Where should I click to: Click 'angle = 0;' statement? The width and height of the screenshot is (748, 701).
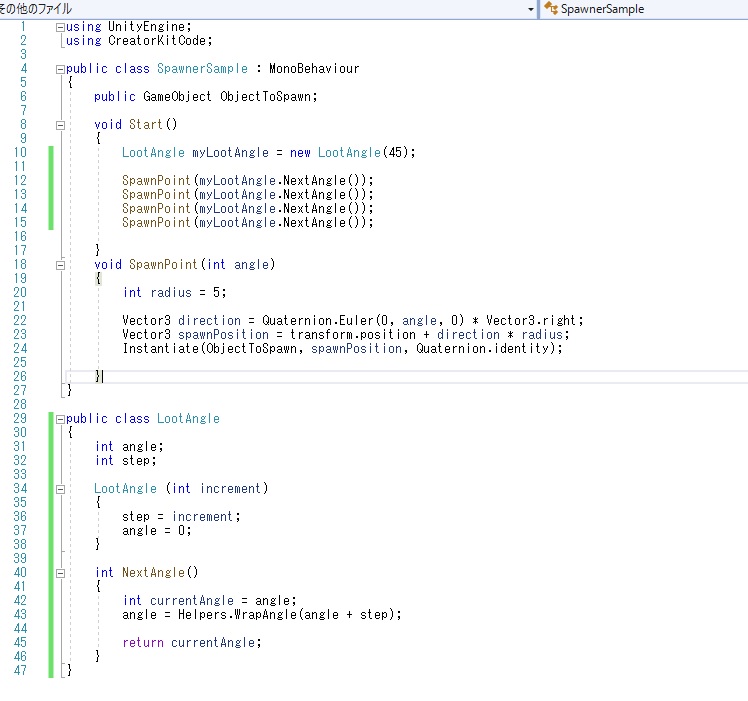[x=156, y=531]
